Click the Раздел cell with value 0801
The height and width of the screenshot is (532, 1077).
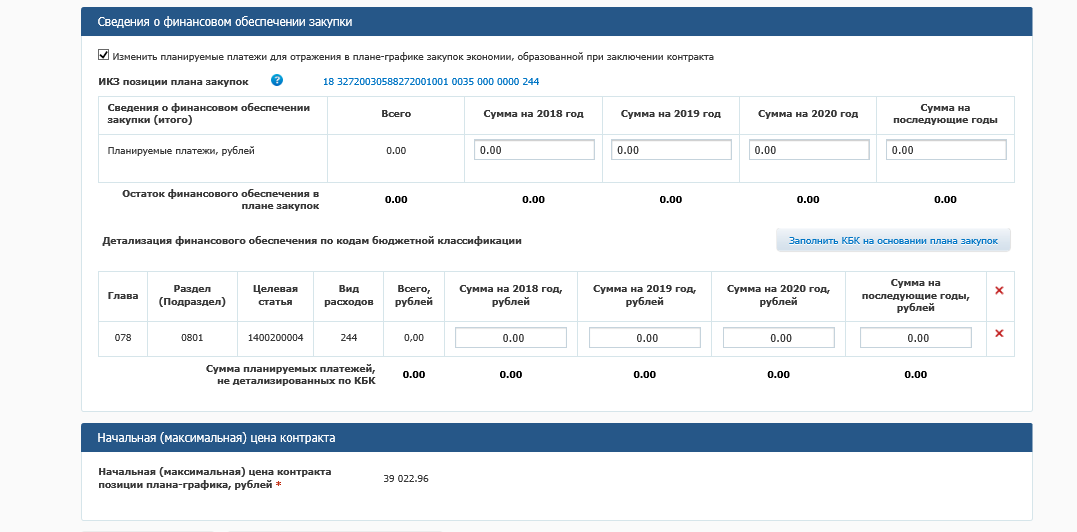[x=192, y=338]
